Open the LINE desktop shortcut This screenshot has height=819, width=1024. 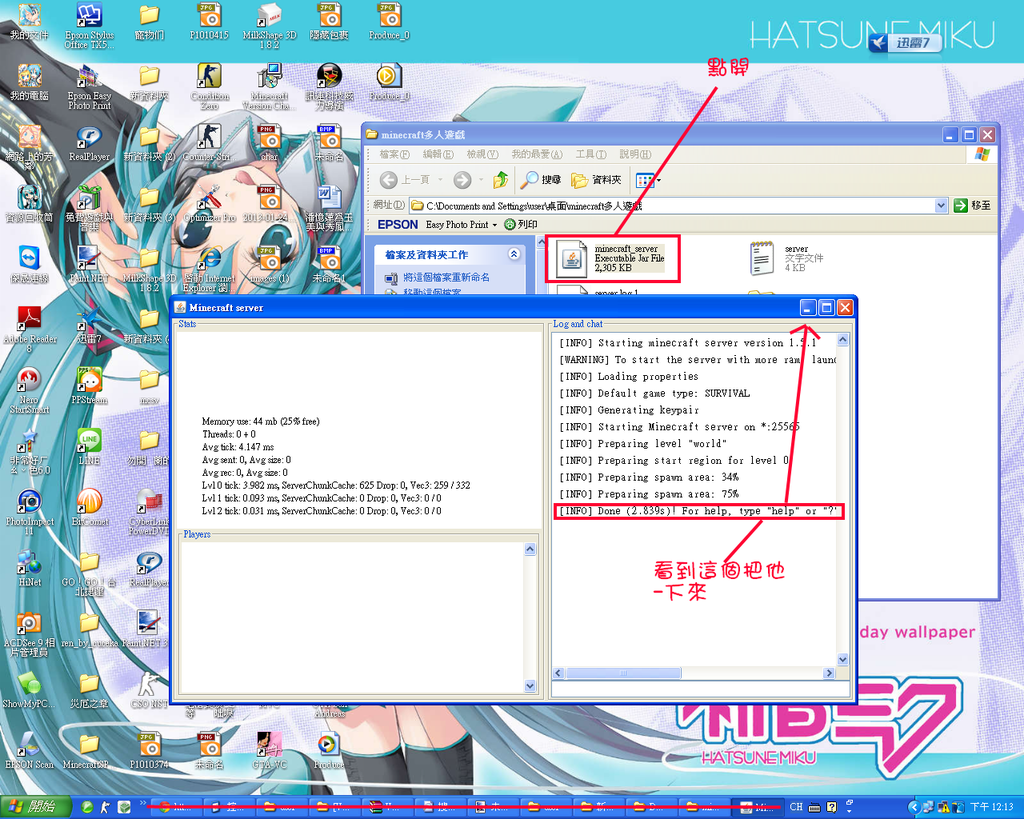[89, 446]
